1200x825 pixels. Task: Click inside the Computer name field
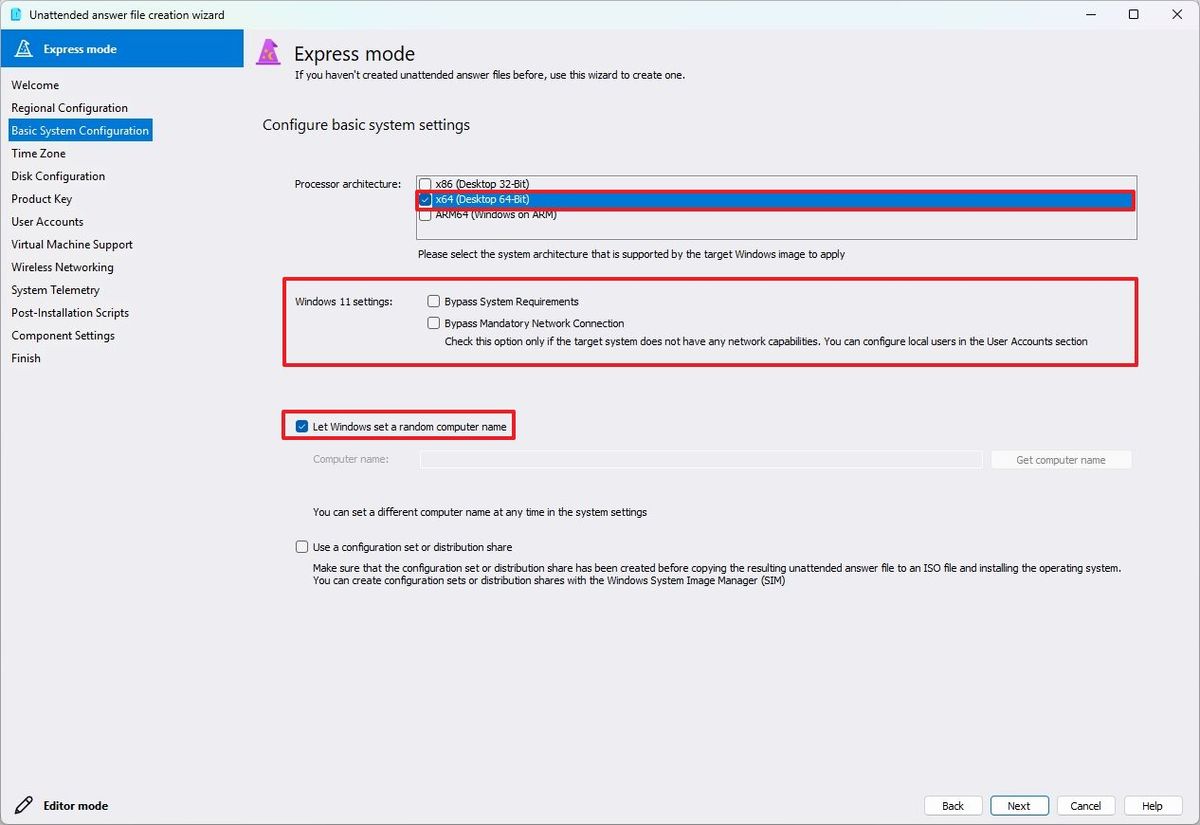pos(700,459)
